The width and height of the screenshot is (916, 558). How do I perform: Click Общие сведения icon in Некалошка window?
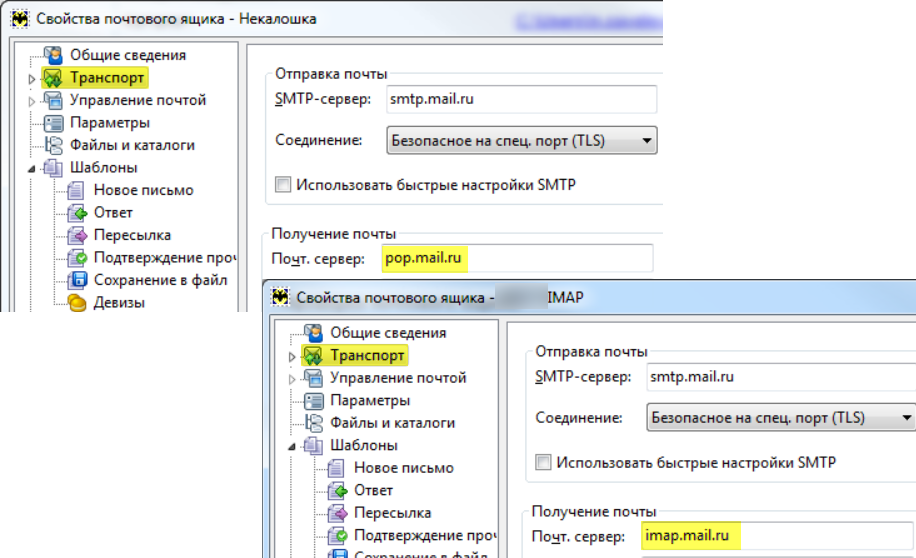coord(53,55)
